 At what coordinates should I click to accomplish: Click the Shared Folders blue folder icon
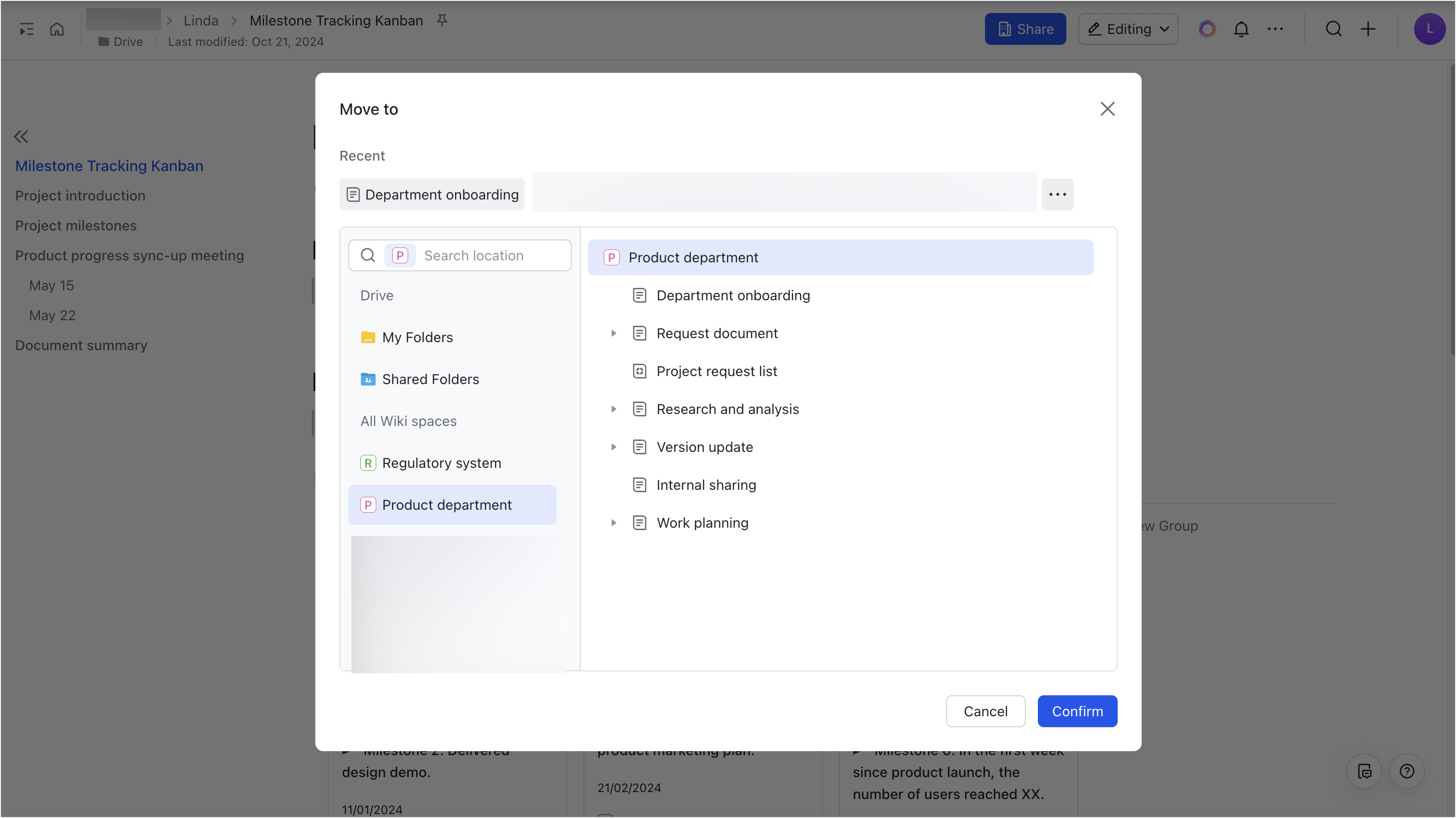click(x=368, y=379)
